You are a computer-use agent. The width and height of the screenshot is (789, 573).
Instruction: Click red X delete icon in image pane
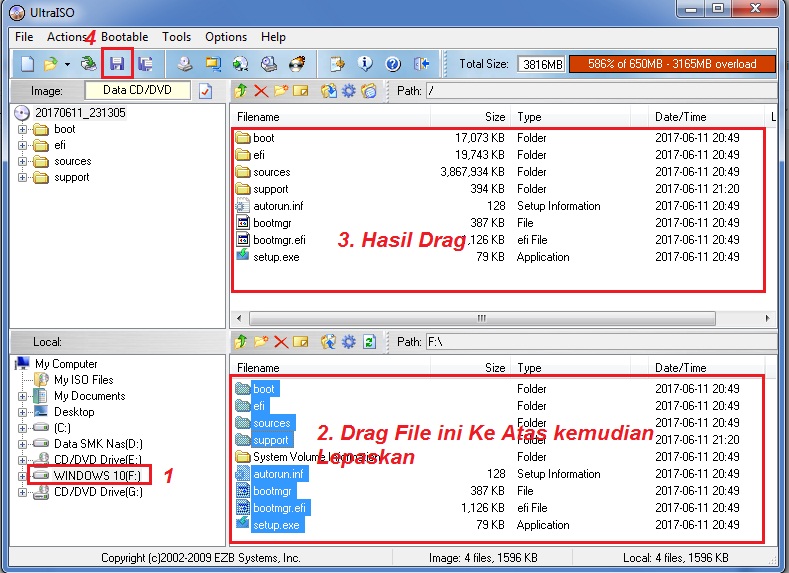(x=261, y=91)
